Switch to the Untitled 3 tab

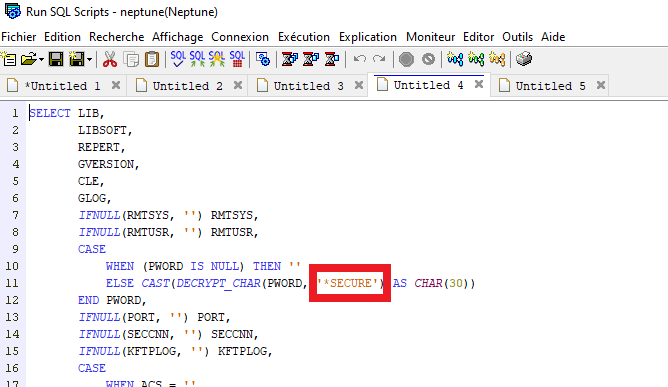click(308, 86)
